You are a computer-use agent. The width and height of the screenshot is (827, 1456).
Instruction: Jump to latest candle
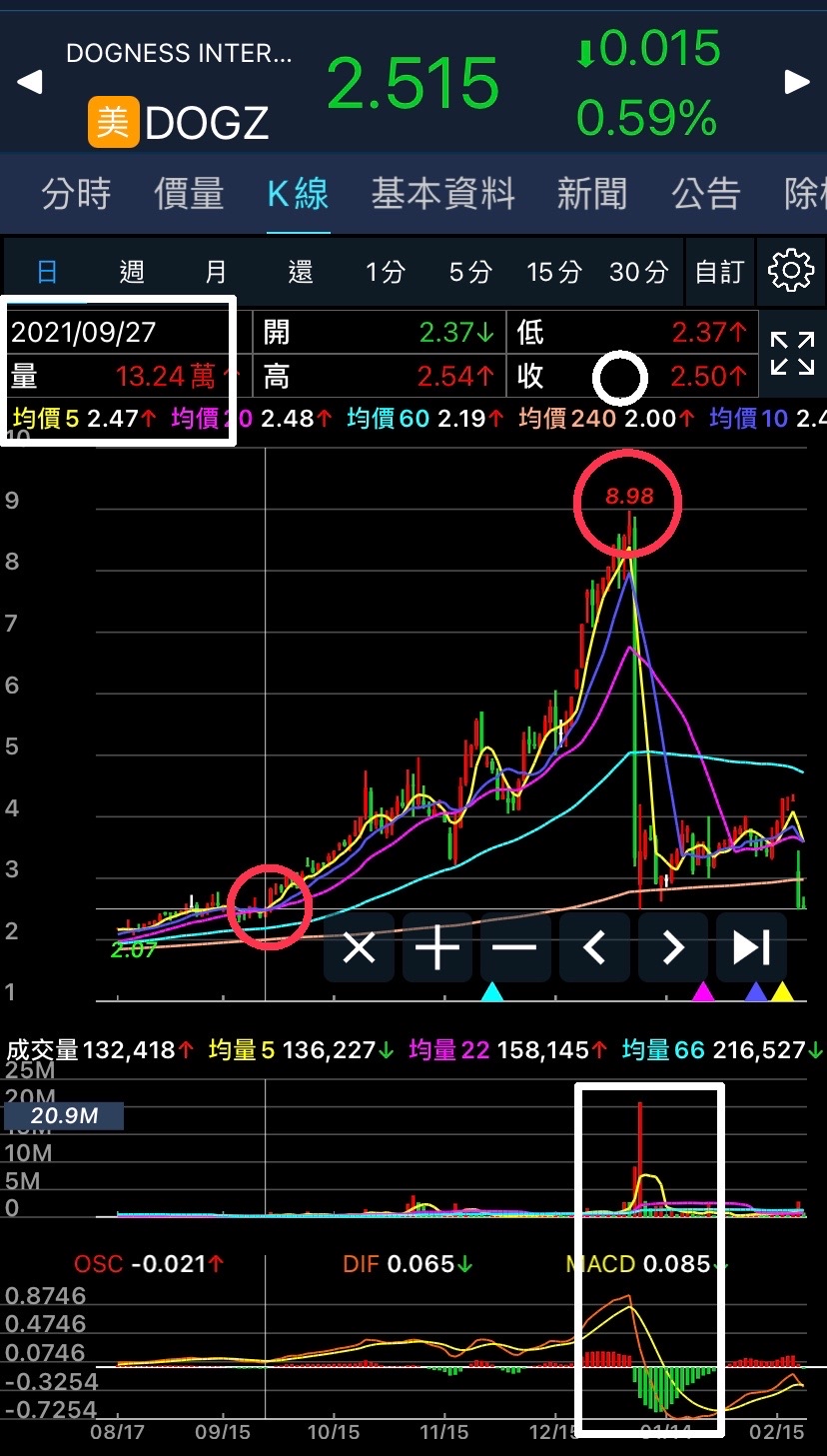point(751,947)
